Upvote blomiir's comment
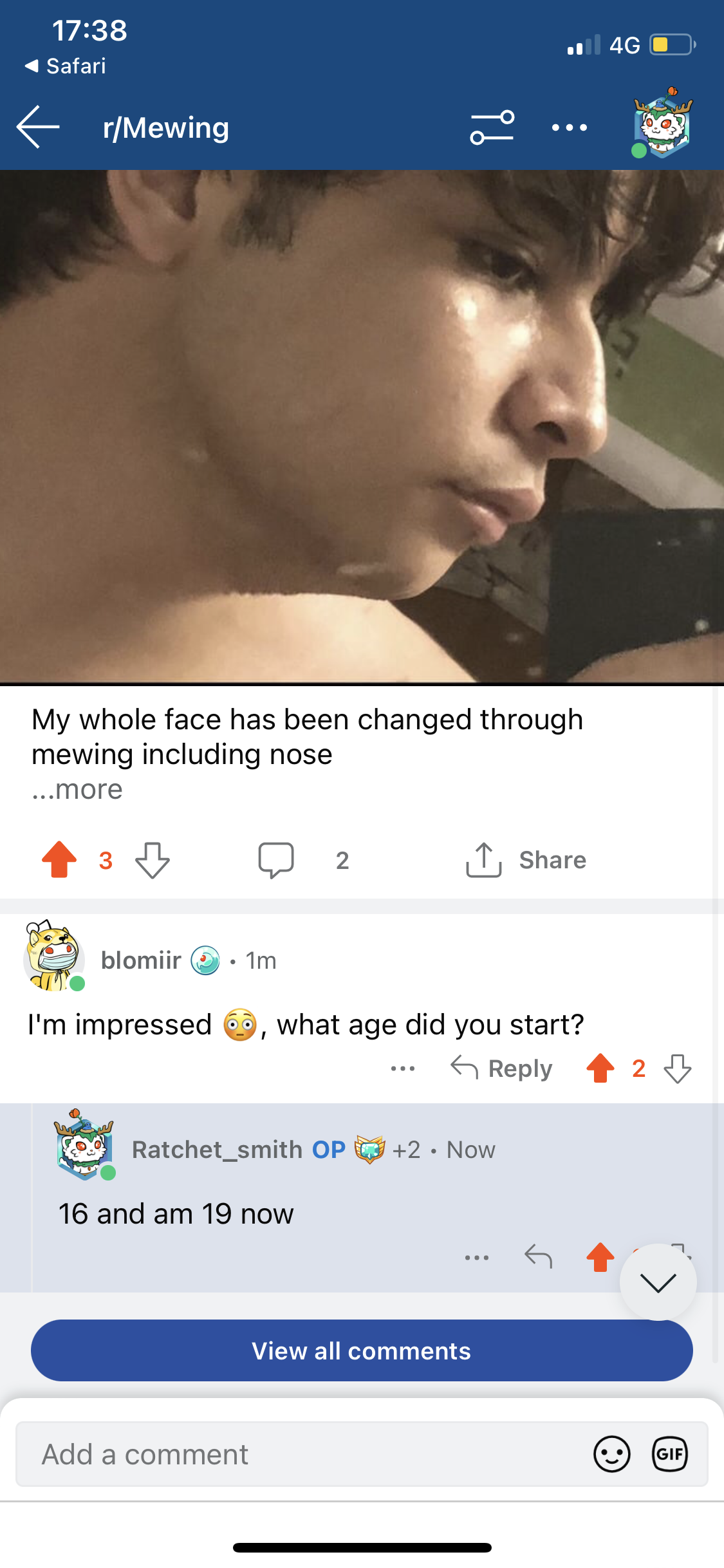This screenshot has height=1568, width=724. [x=600, y=1069]
